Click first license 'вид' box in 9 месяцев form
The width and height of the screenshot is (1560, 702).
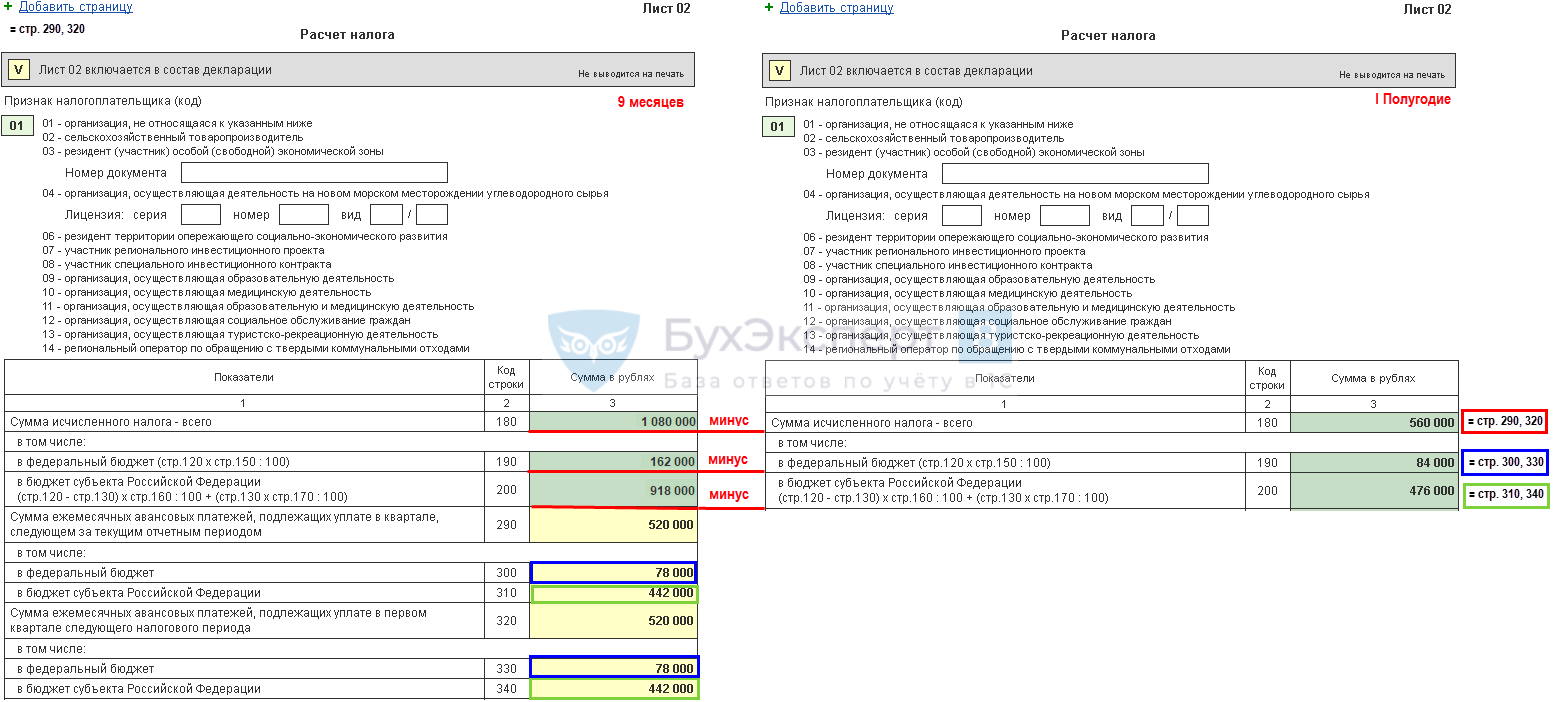[x=385, y=214]
